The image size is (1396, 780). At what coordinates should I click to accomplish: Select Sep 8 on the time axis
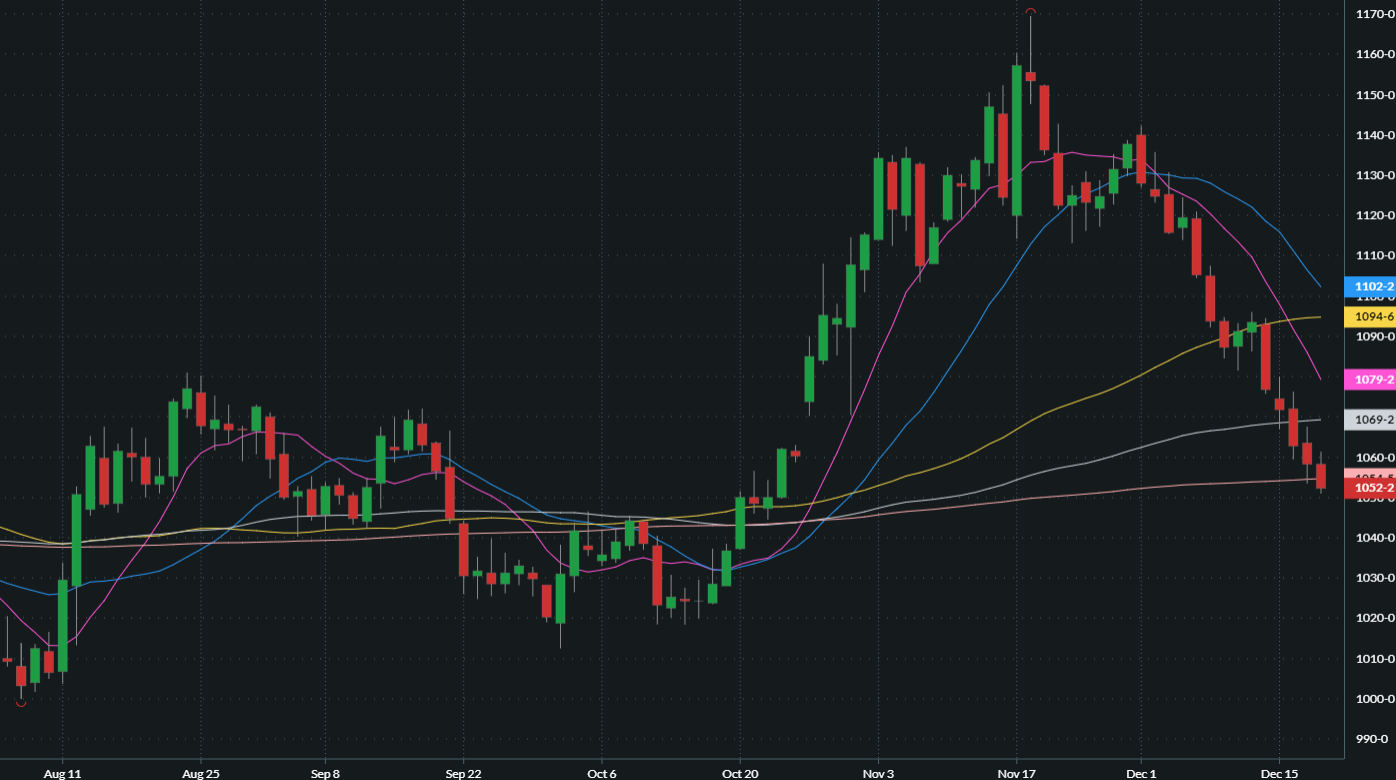click(325, 774)
